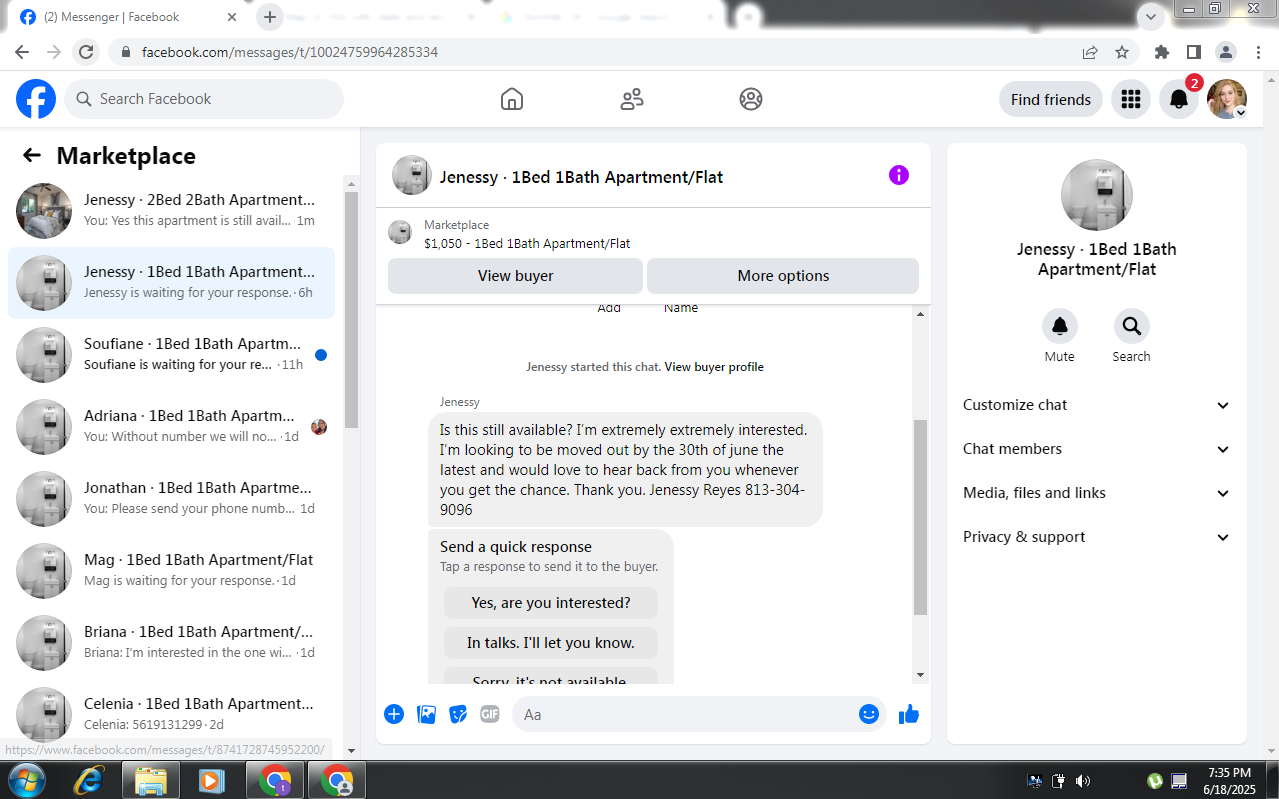
Task: Open Adriana 1Bed 1Bath conversation
Action: [172, 427]
